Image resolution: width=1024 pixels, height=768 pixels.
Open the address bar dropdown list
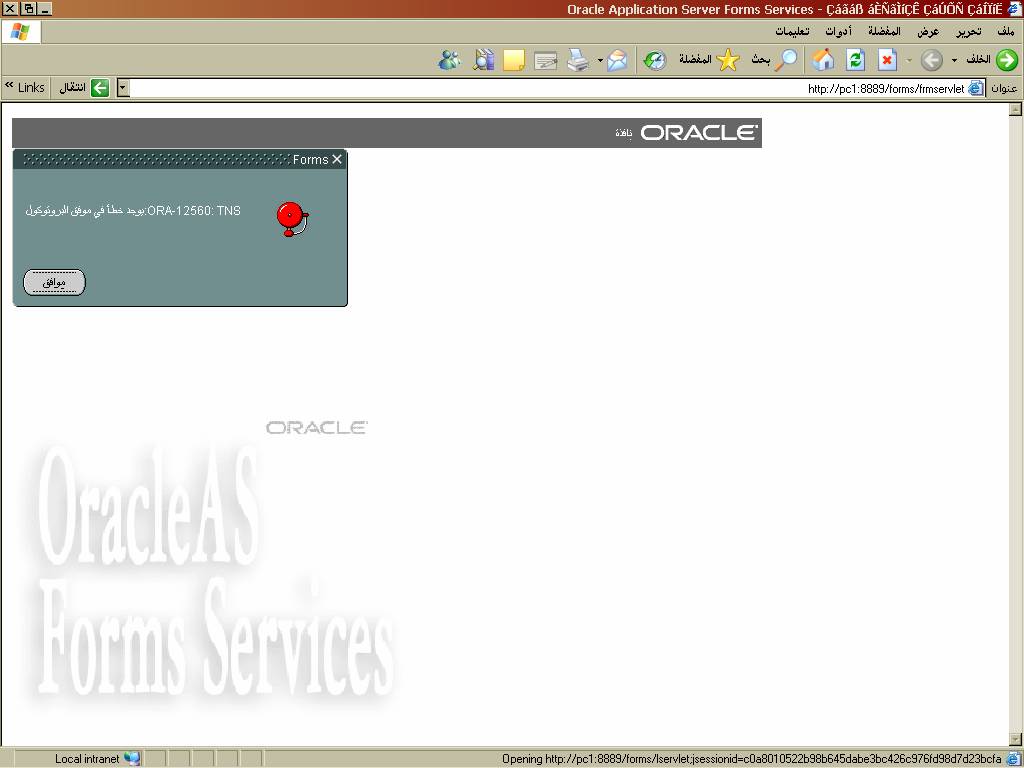click(123, 88)
